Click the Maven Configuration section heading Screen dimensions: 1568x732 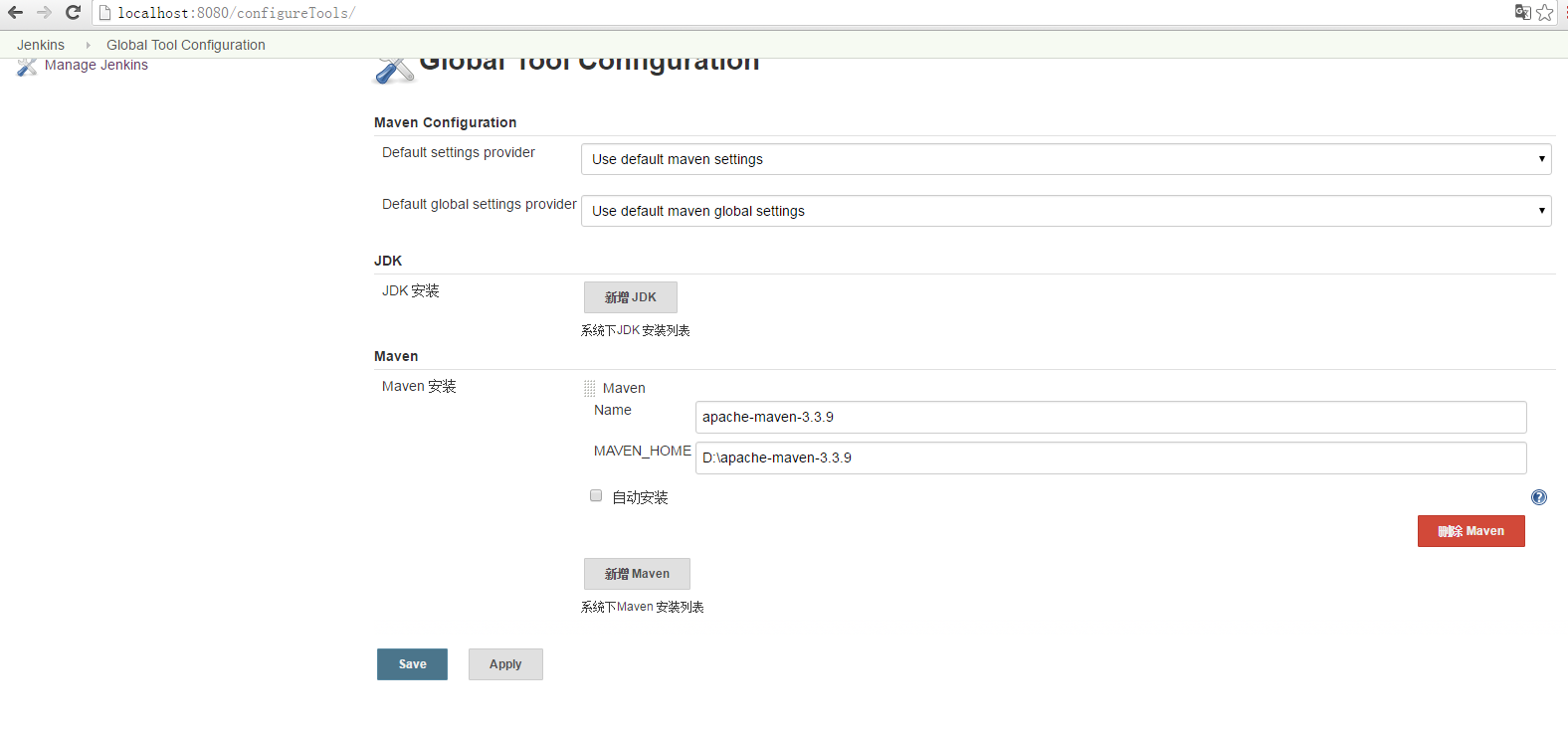coord(446,122)
